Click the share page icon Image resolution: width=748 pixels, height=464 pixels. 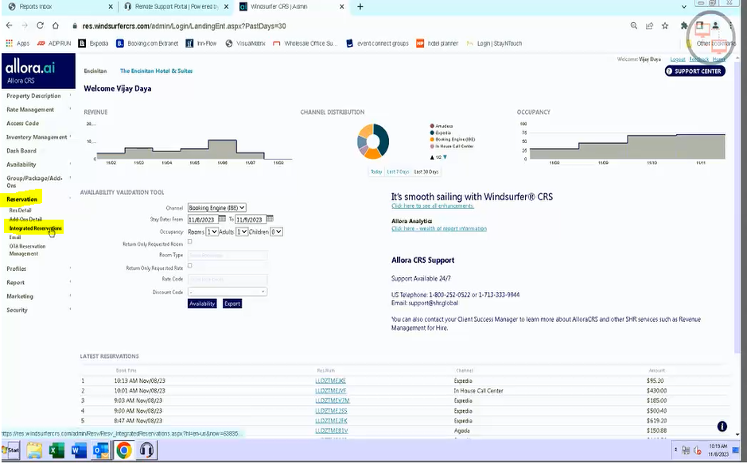coord(649,26)
